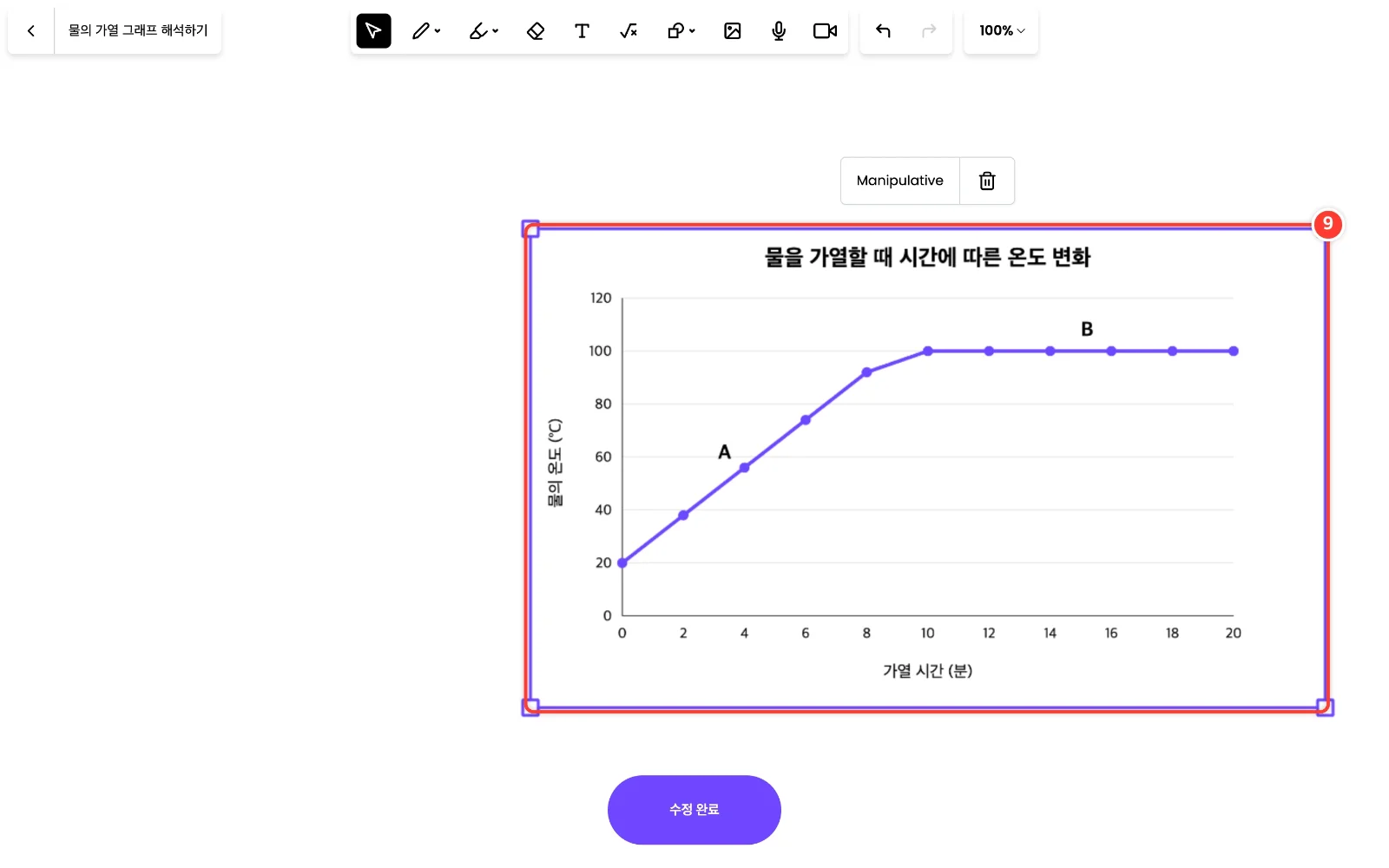Click the data point at 8 minutes
Viewport: 1389px width, 868px height.
click(866, 372)
